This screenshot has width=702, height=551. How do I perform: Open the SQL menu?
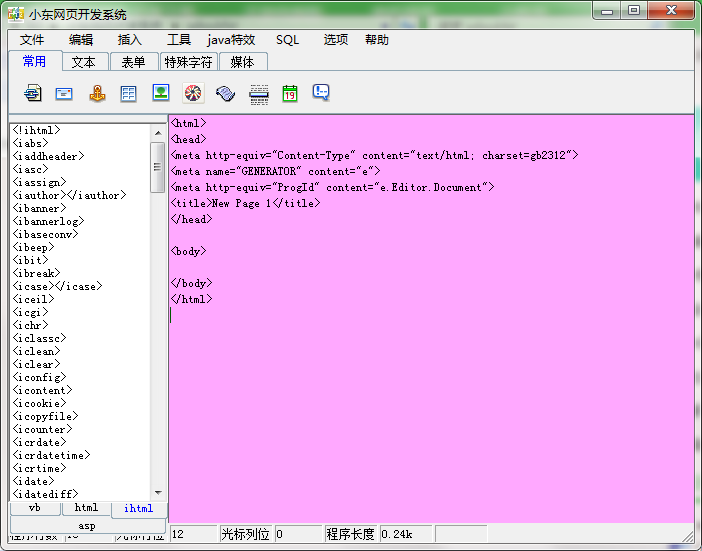click(287, 40)
